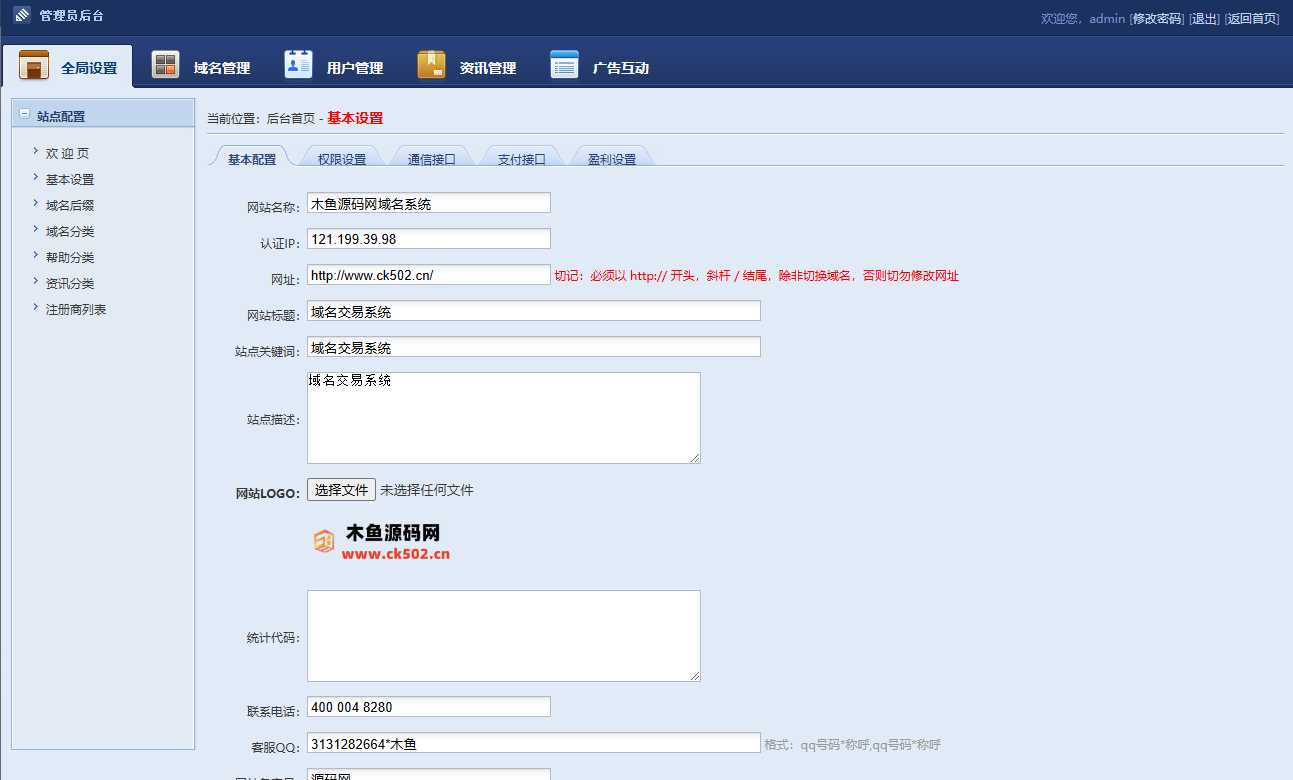Click the 域名管理 grid icon
This screenshot has width=1293, height=780.
coord(165,65)
